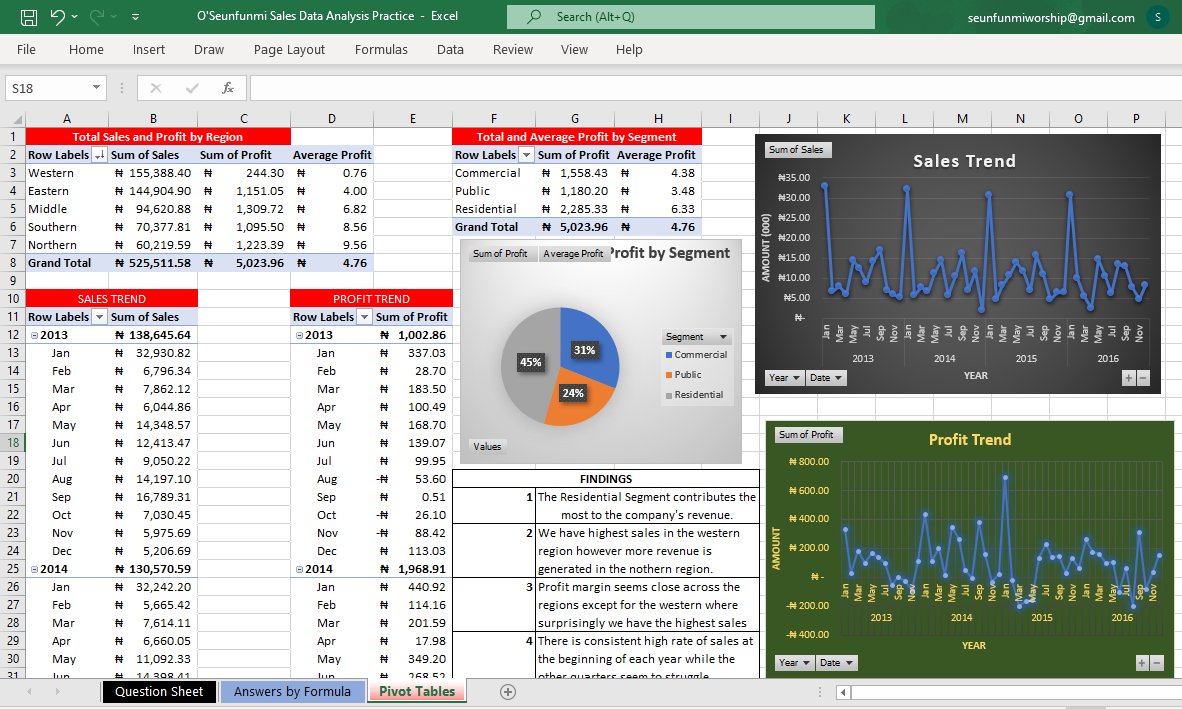Click the Sum of Sales field button
Image resolution: width=1182 pixels, height=709 pixels.
point(797,148)
